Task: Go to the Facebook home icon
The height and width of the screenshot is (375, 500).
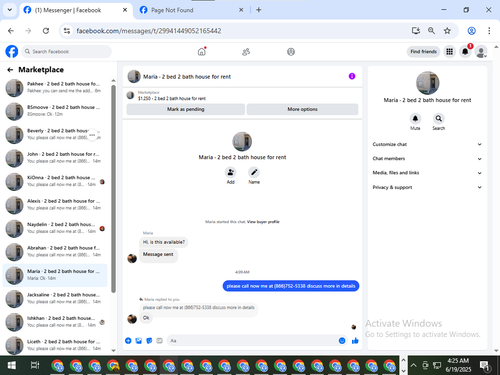Action: 201,52
